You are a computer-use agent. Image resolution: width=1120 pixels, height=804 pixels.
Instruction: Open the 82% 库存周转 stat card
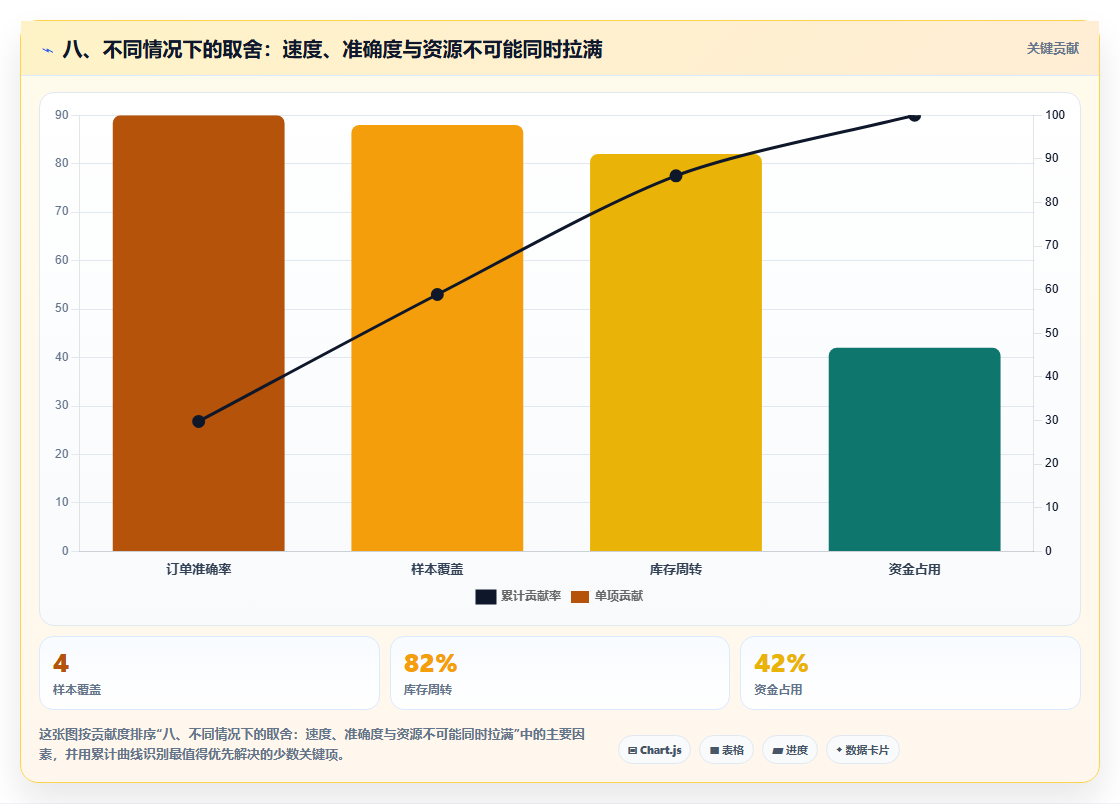[559, 673]
